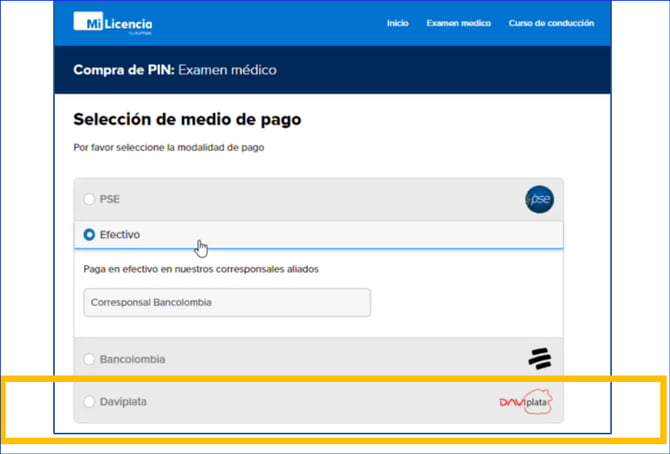This screenshot has width=670, height=454.
Task: Go to the Inicio page
Action: 398,23
